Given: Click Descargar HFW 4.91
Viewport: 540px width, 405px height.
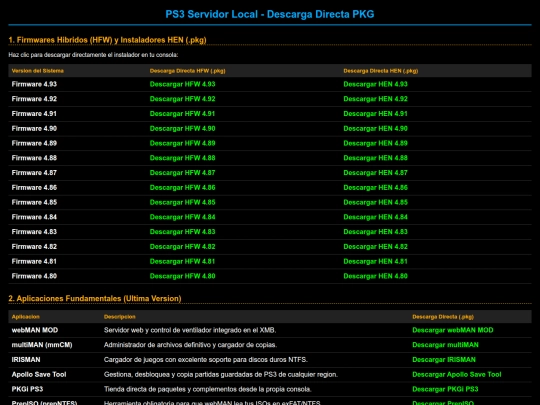Looking at the screenshot, I should pyautogui.click(x=183, y=114).
